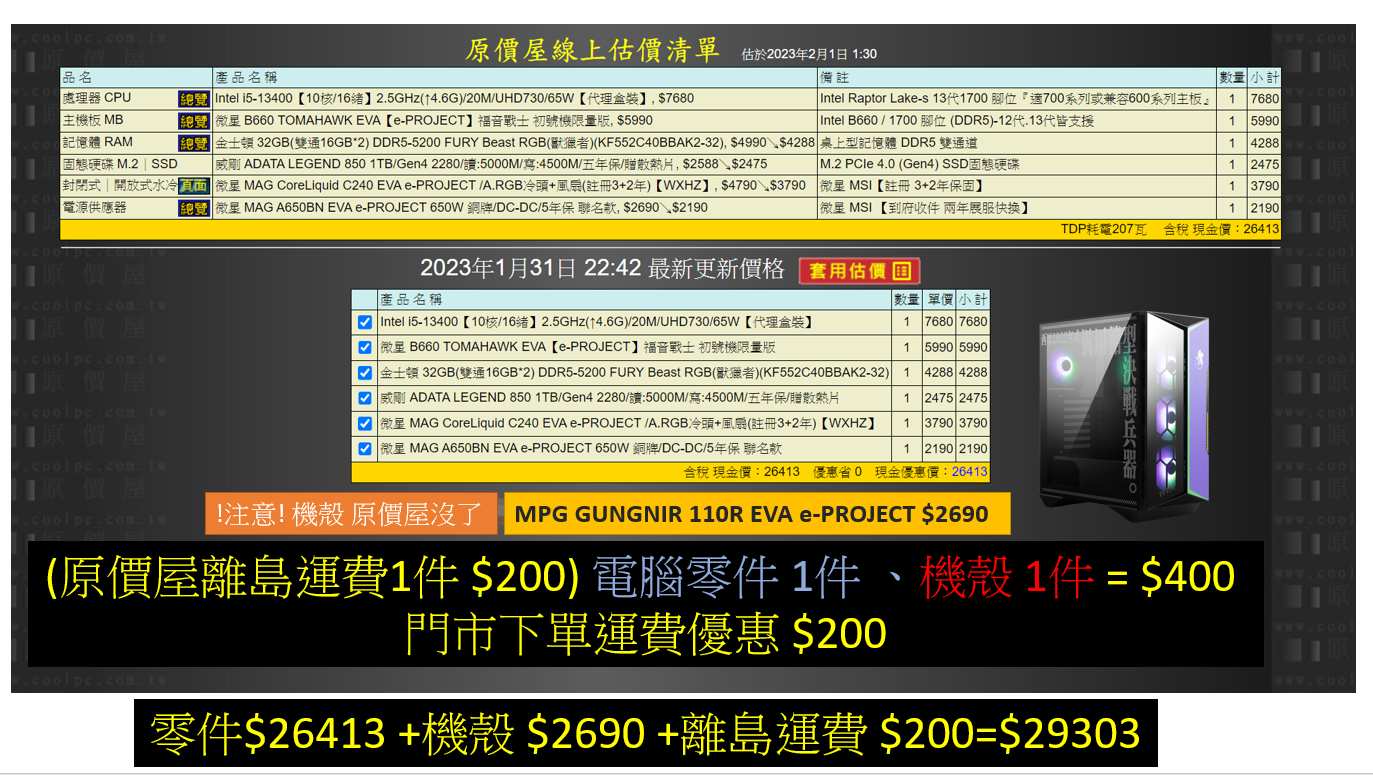Select the MPG GUNGNIR 110R EVA e-PROJECT $2690 box

pos(757,514)
